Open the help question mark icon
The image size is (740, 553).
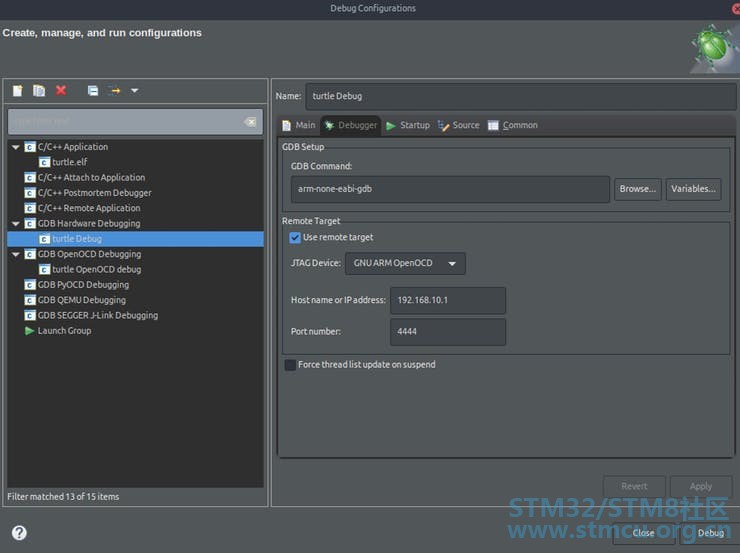pyautogui.click(x=19, y=533)
